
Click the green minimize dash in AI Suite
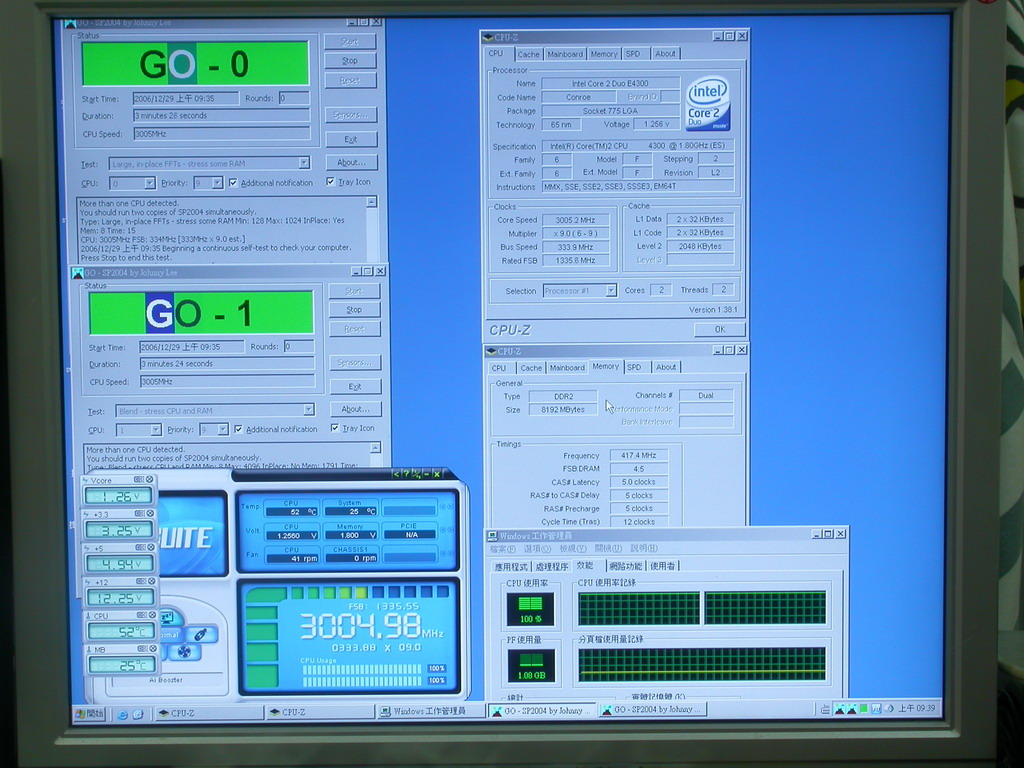point(426,473)
